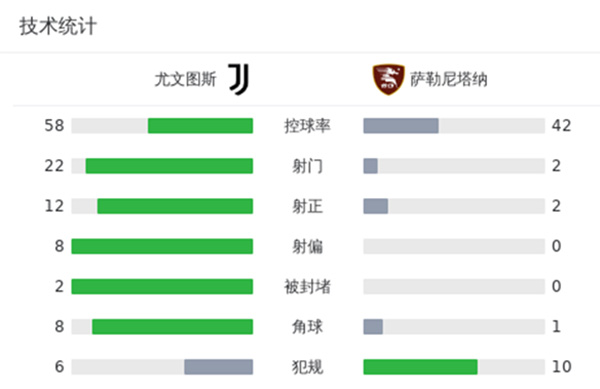Open the 萨勒尼塔纳 team name link
Image resolution: width=600 pixels, height=389 pixels.
[449, 80]
